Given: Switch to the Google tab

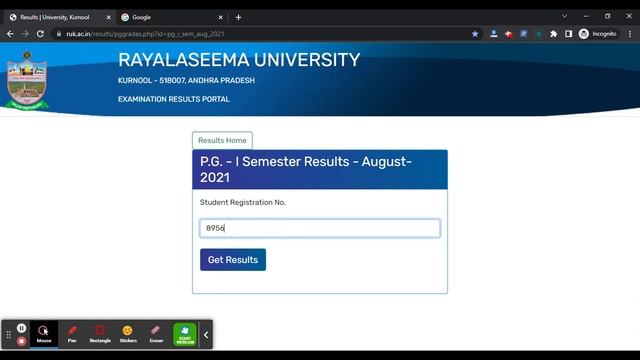Looking at the screenshot, I should pyautogui.click(x=171, y=18).
